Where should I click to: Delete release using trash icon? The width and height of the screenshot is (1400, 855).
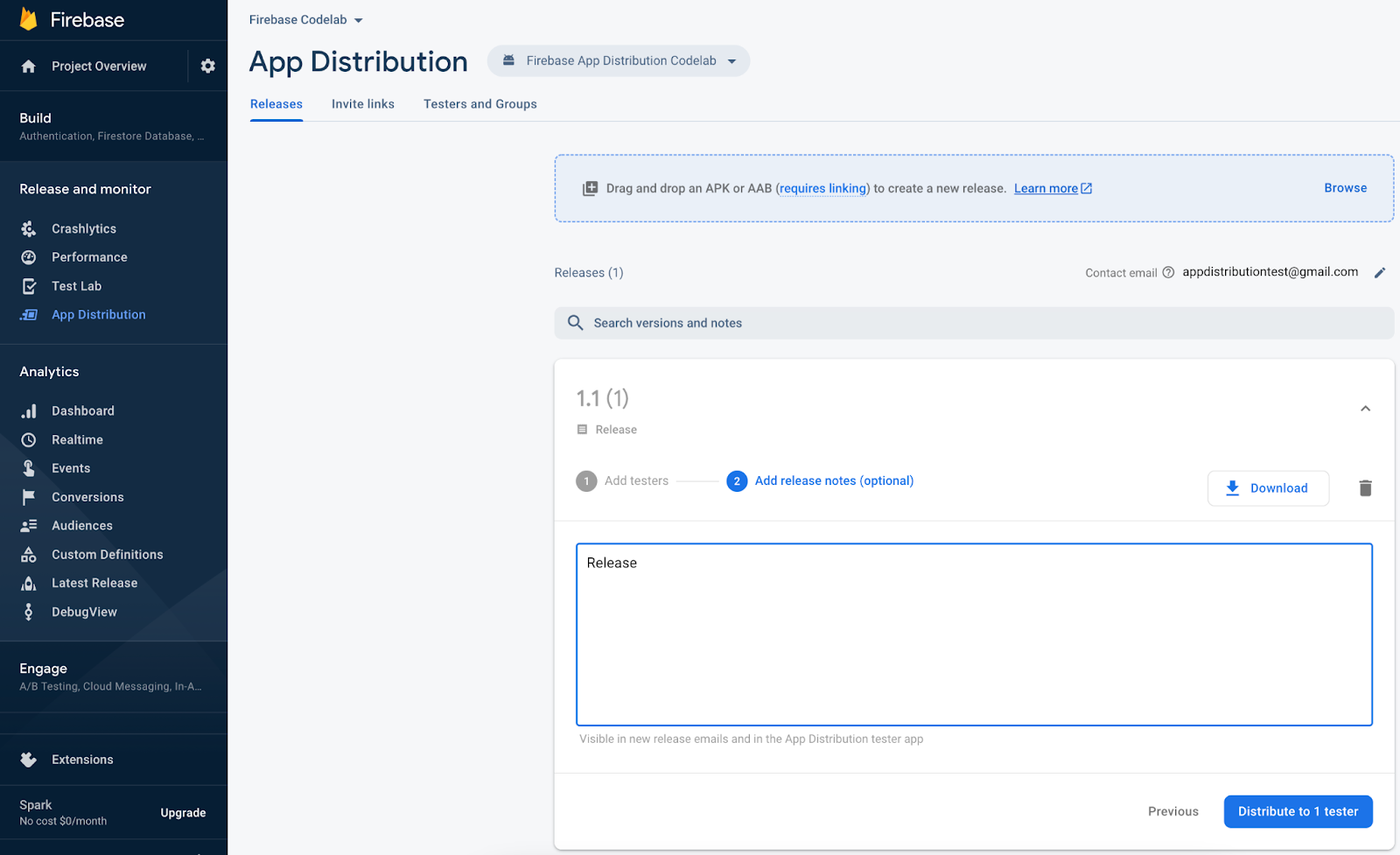point(1365,488)
